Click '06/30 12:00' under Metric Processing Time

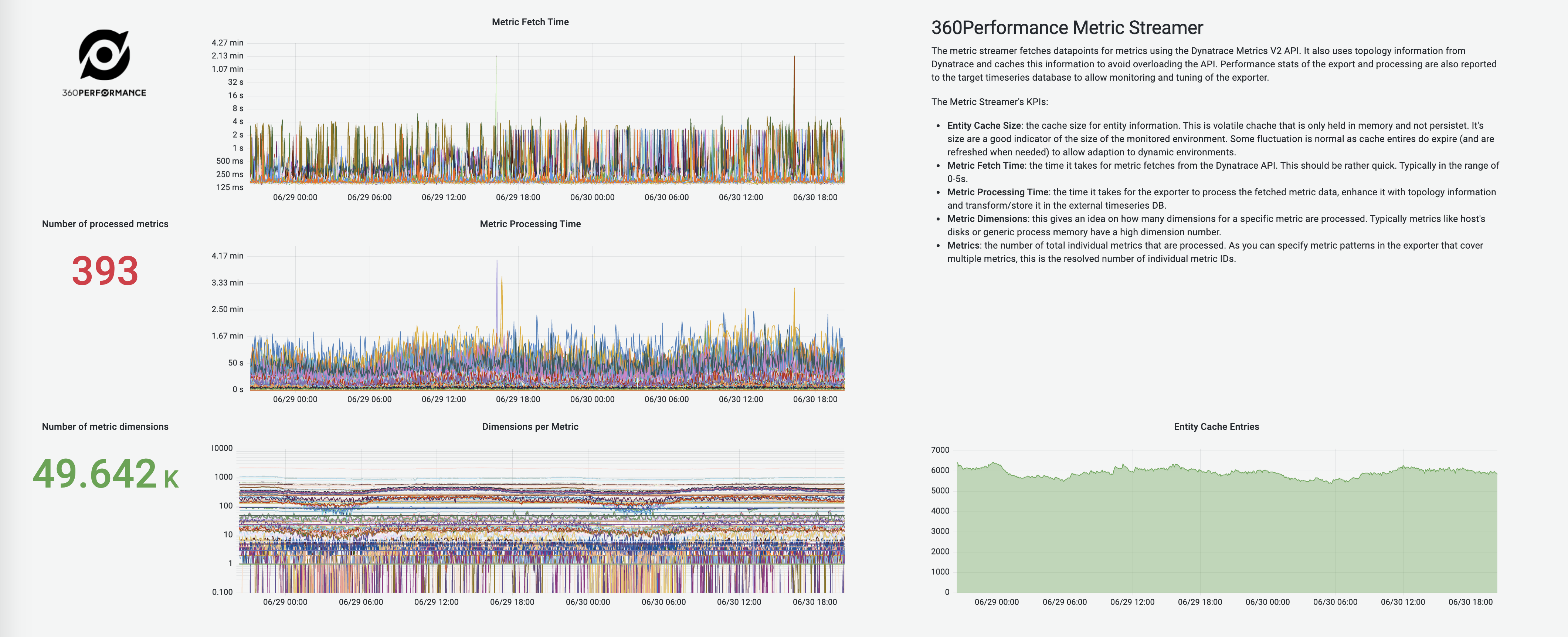coord(741,400)
